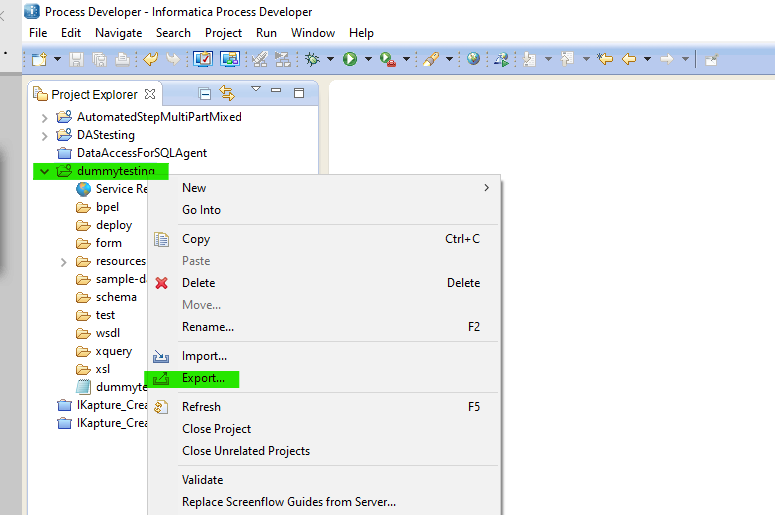Select the form folder
This screenshot has height=515, width=775.
[108, 243]
